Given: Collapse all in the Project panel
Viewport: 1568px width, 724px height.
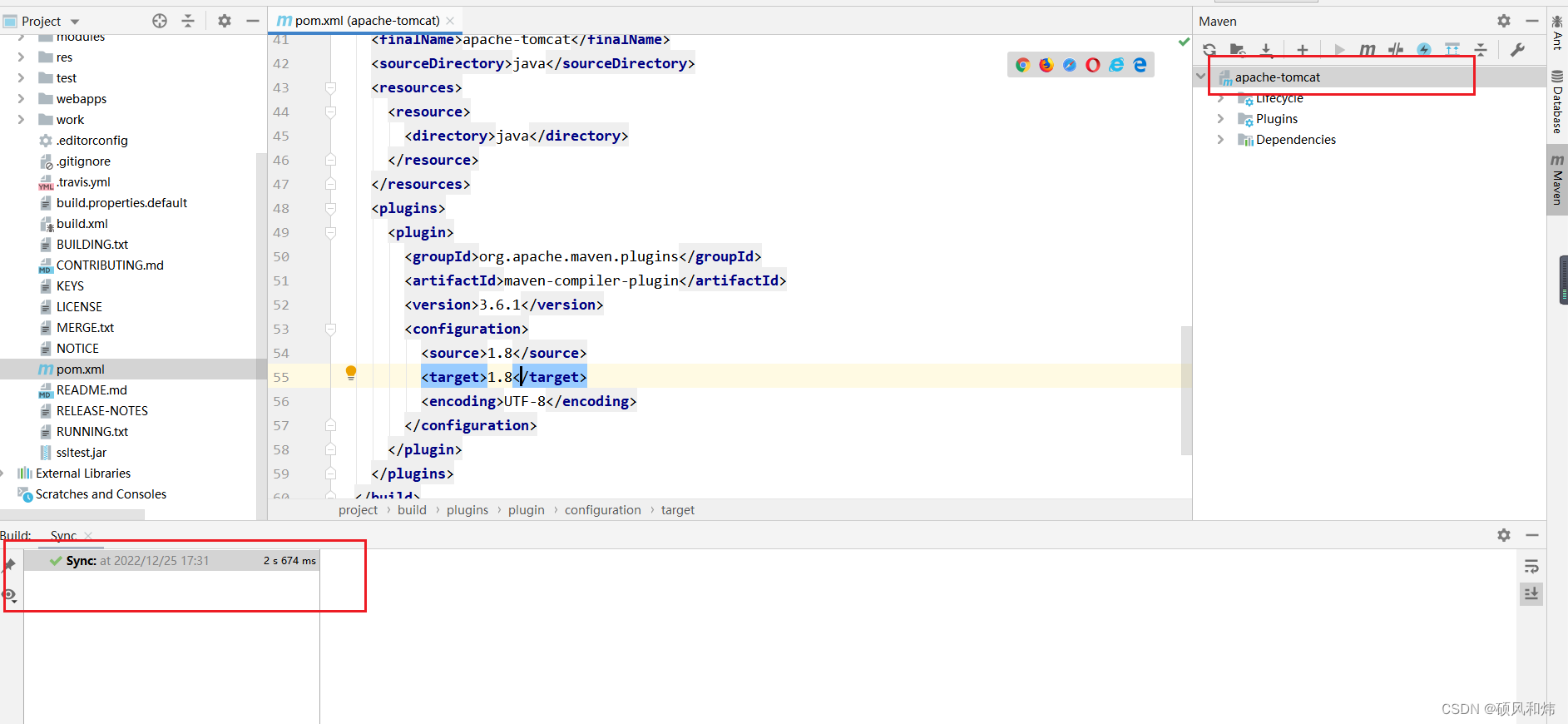Looking at the screenshot, I should tap(188, 21).
